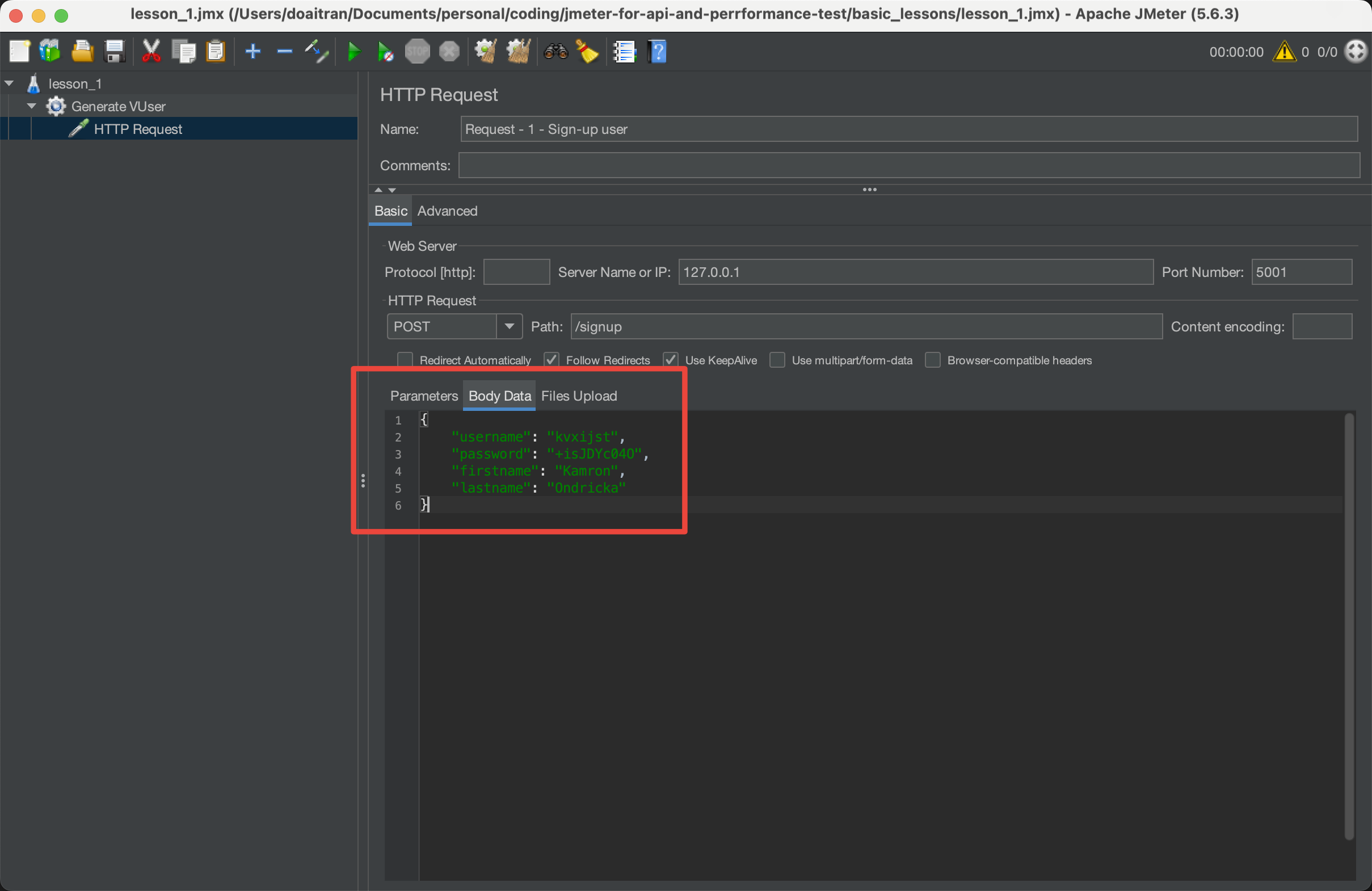Image resolution: width=1372 pixels, height=891 pixels.
Task: Click the Stop test icon
Action: tap(418, 51)
